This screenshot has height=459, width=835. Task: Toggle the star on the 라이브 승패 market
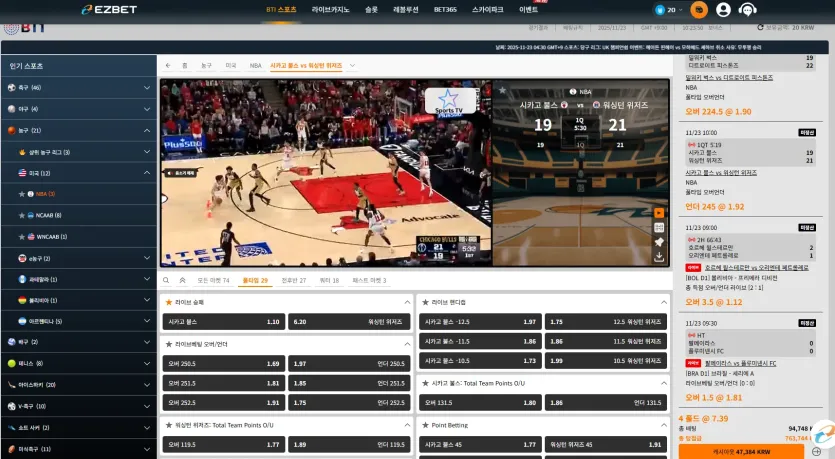click(169, 302)
